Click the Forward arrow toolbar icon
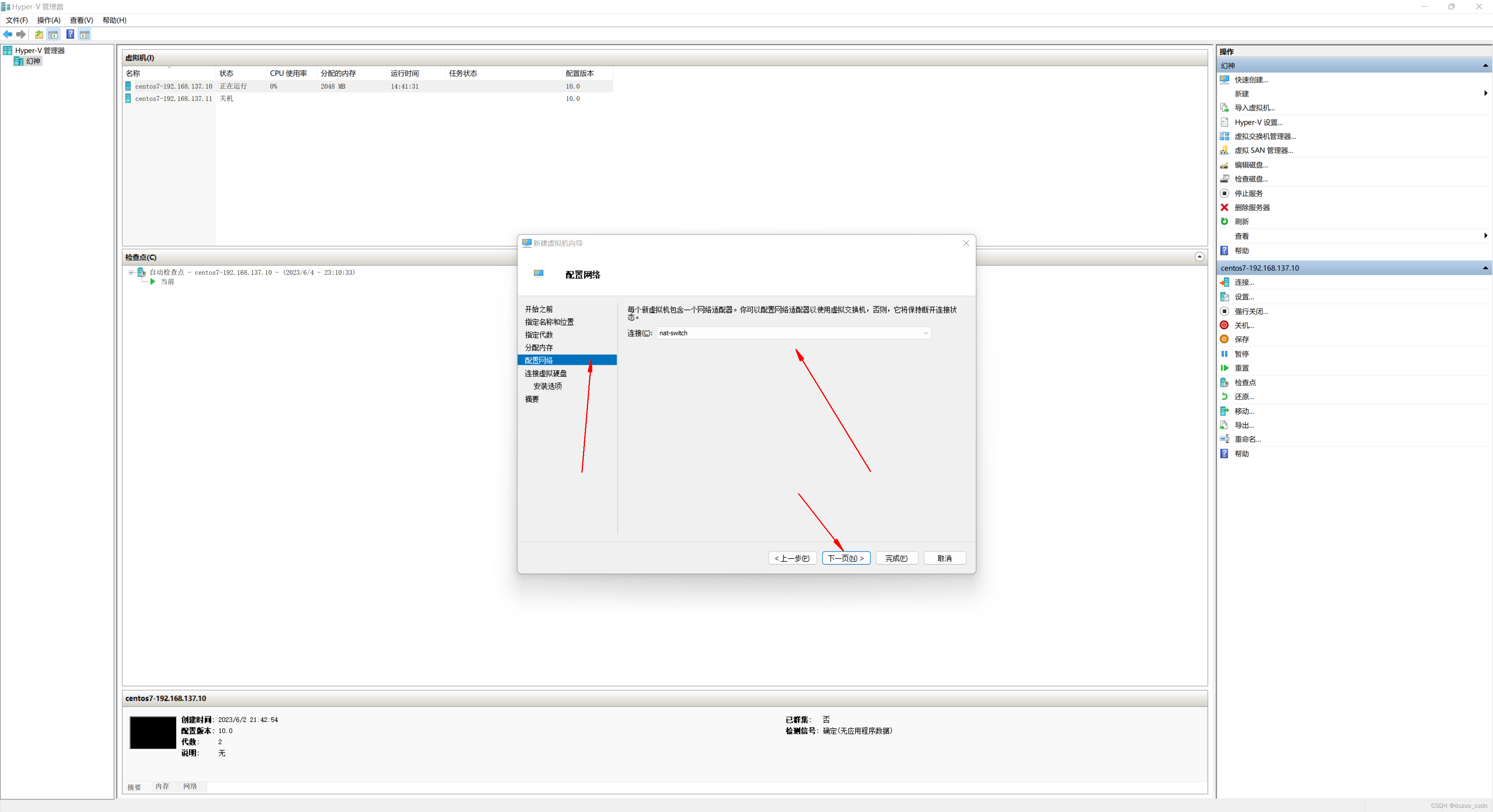1493x812 pixels. [x=21, y=34]
